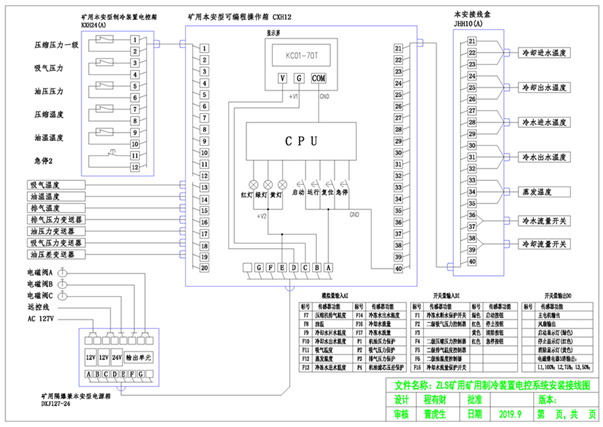Select the 冷却流量开关 box
The image size is (603, 427).
coord(544,244)
